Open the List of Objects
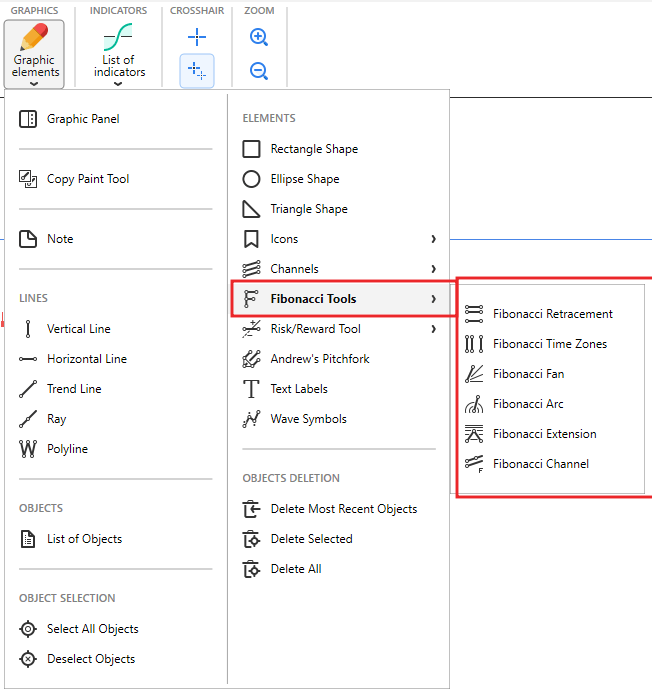The height and width of the screenshot is (691, 652). (84, 539)
